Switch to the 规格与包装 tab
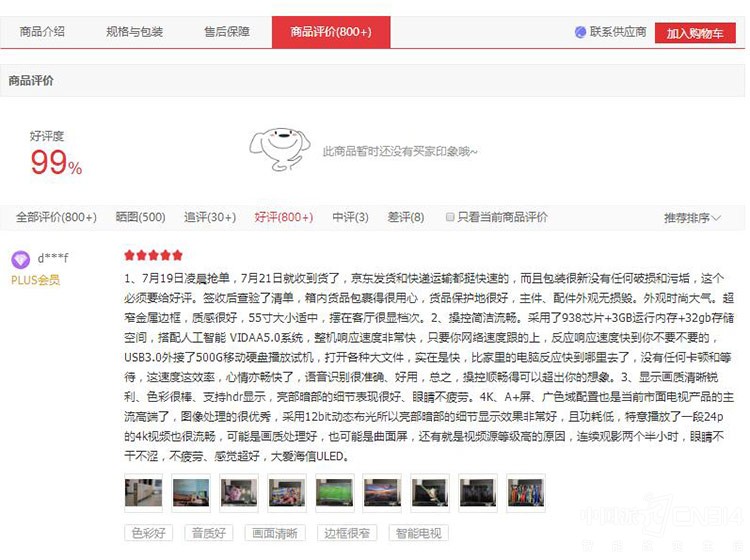 click(134, 32)
